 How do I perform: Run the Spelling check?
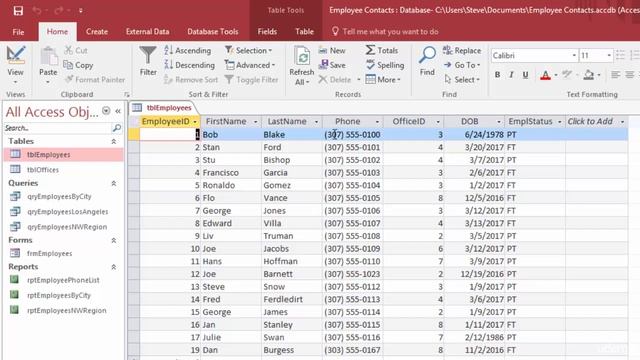click(x=385, y=65)
